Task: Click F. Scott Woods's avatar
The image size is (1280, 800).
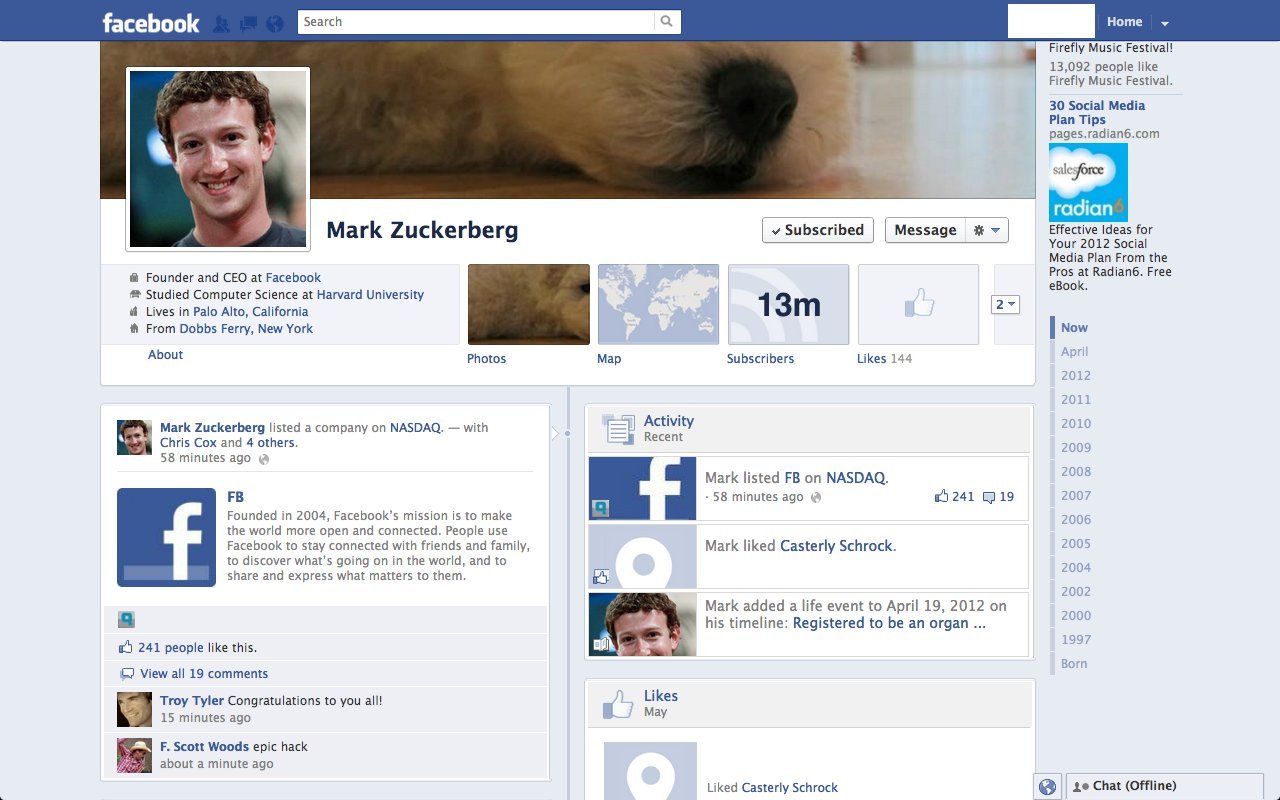Action: coord(134,755)
